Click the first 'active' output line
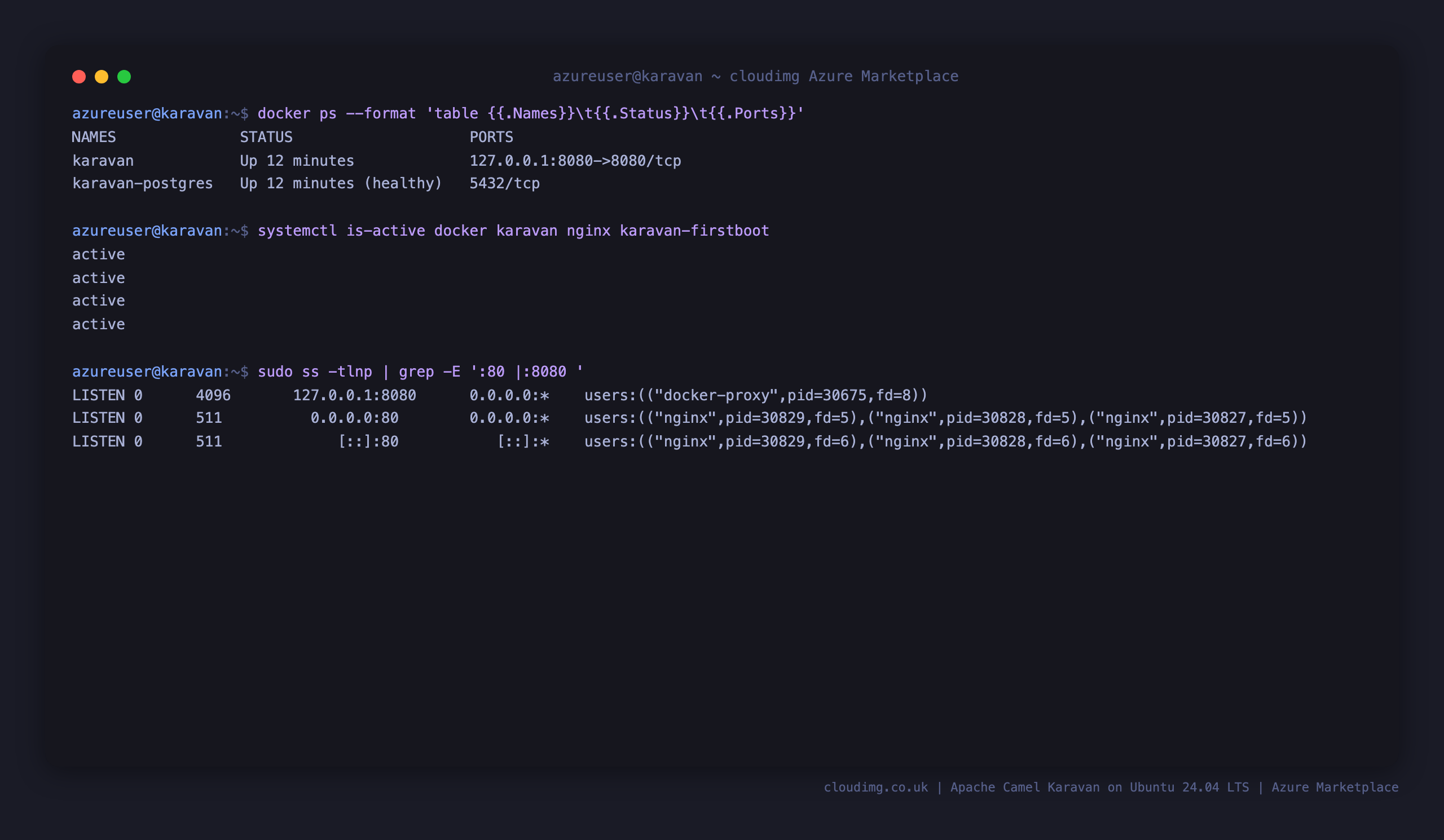1444x840 pixels. click(x=99, y=254)
